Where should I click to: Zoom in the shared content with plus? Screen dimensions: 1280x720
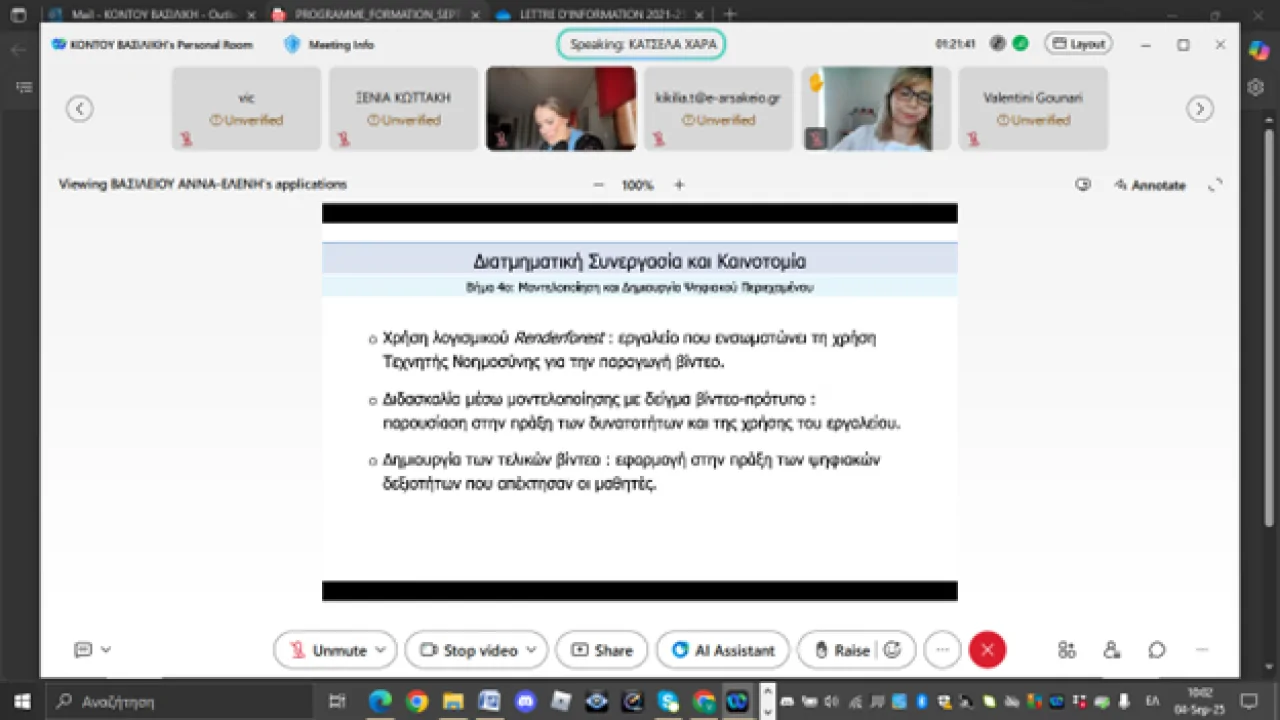(x=679, y=185)
